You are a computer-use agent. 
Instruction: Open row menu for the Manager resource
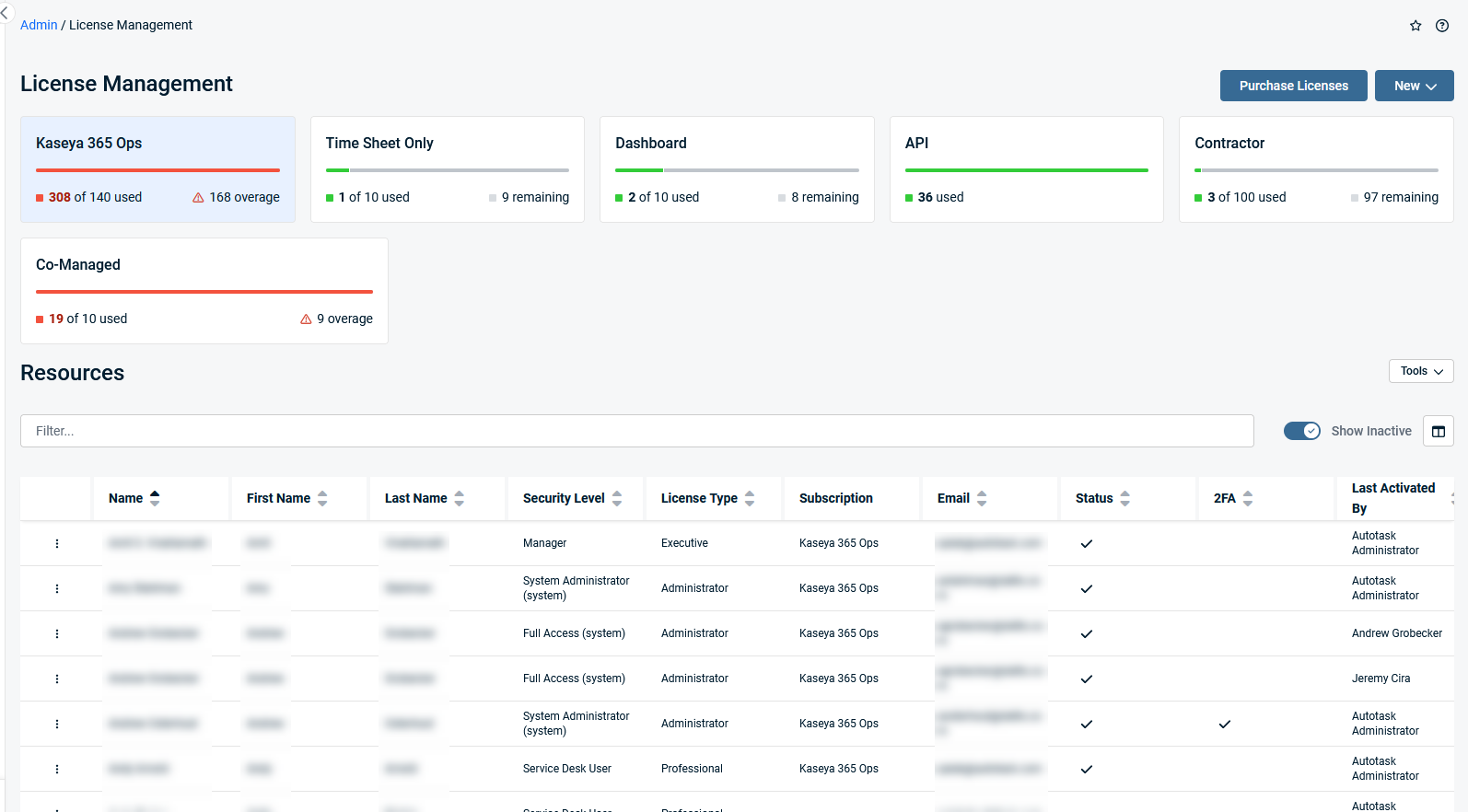pyautogui.click(x=57, y=543)
